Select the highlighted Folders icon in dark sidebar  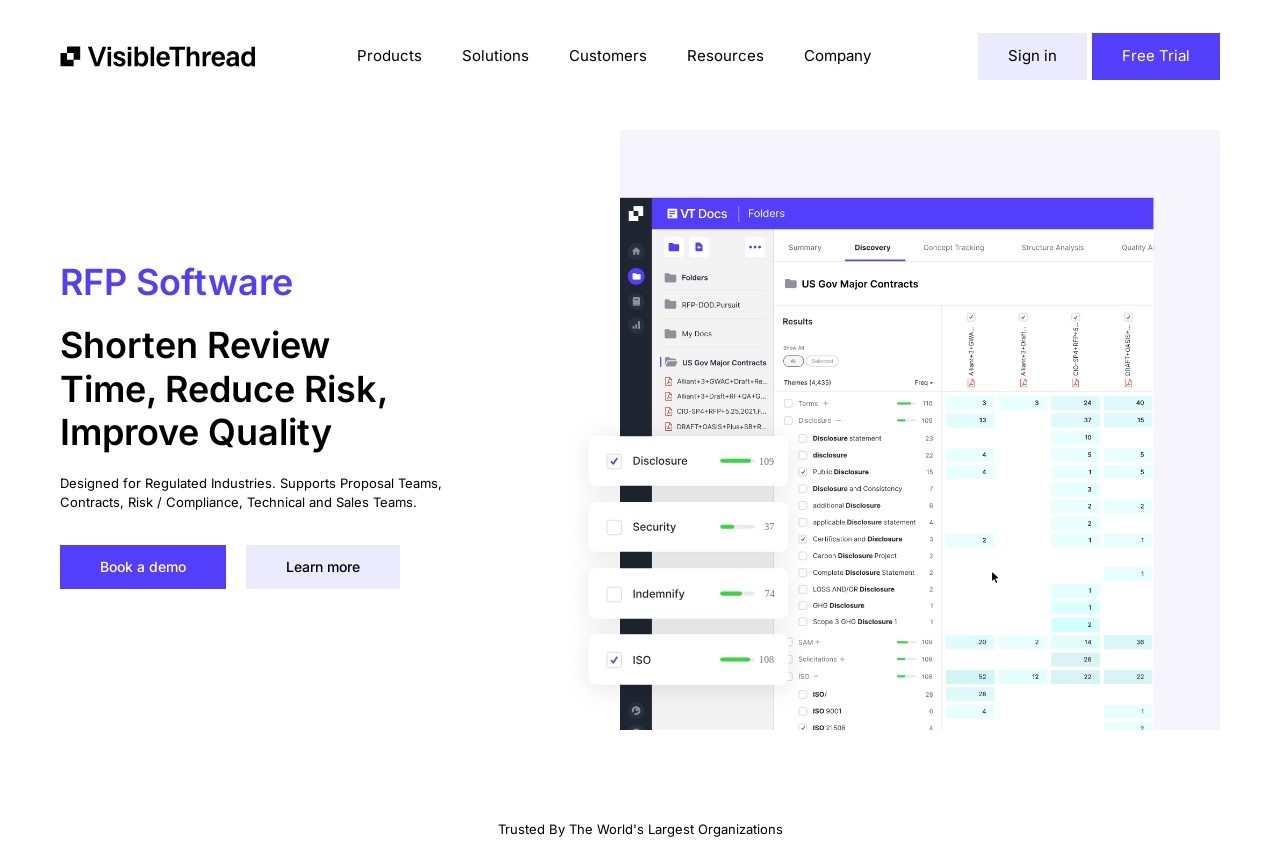[636, 276]
